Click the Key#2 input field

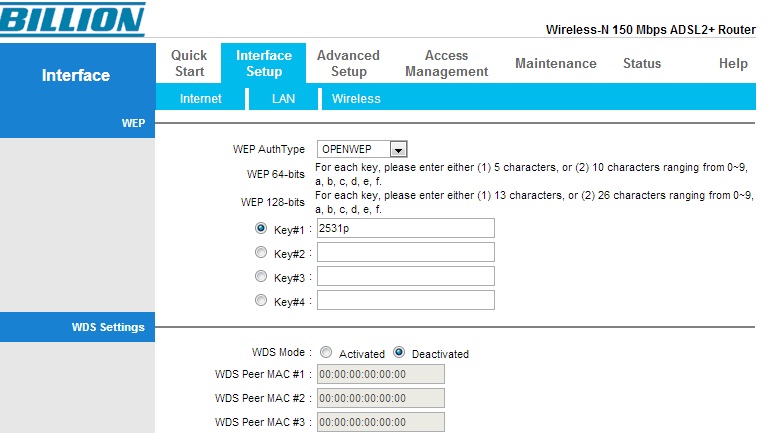(405, 252)
